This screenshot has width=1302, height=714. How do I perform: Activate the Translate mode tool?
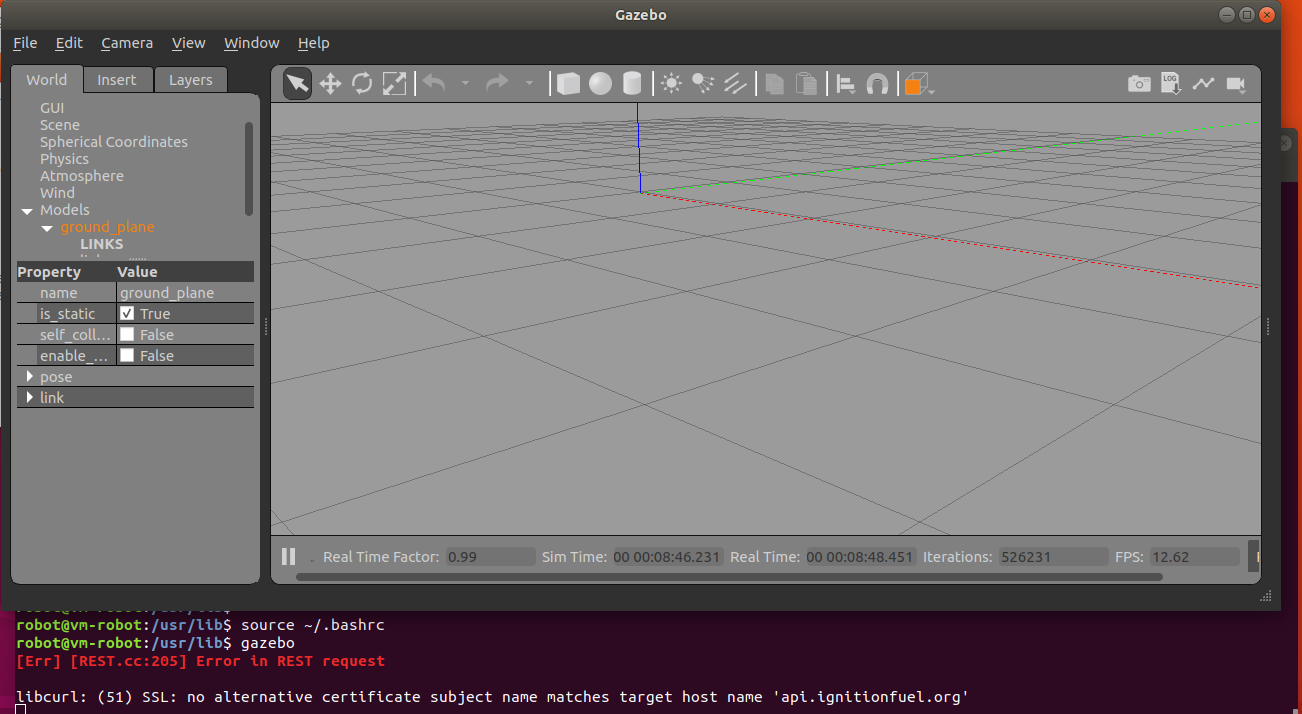[x=330, y=84]
